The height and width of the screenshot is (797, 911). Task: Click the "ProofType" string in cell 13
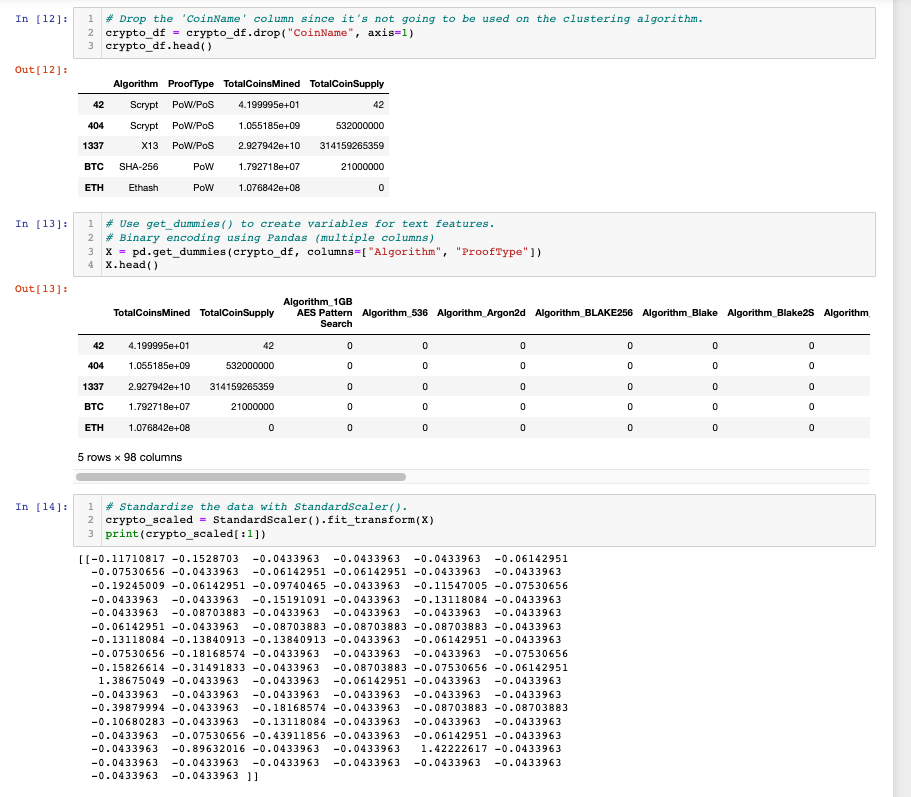pos(492,252)
